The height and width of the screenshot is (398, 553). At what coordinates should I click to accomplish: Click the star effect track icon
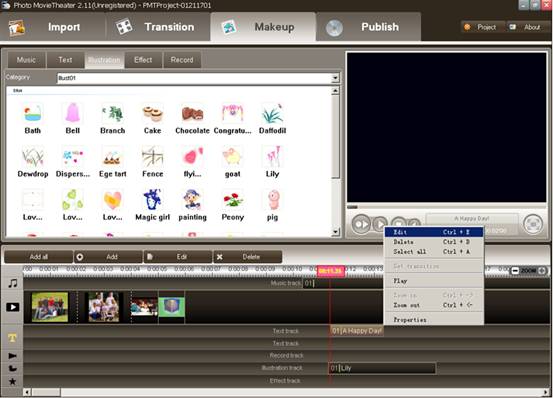12,381
